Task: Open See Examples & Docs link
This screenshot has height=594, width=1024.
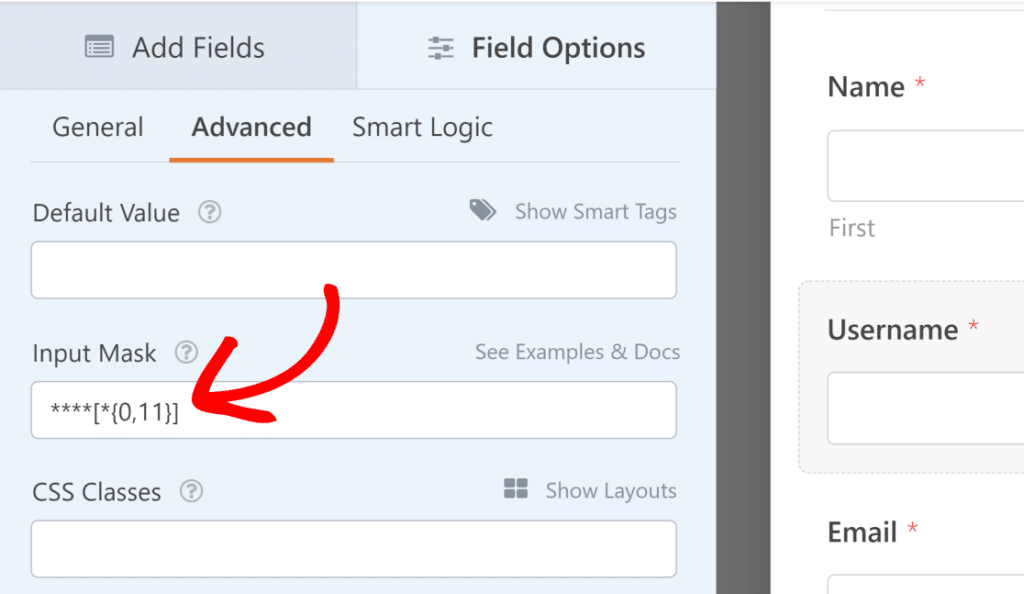Action: click(x=577, y=351)
